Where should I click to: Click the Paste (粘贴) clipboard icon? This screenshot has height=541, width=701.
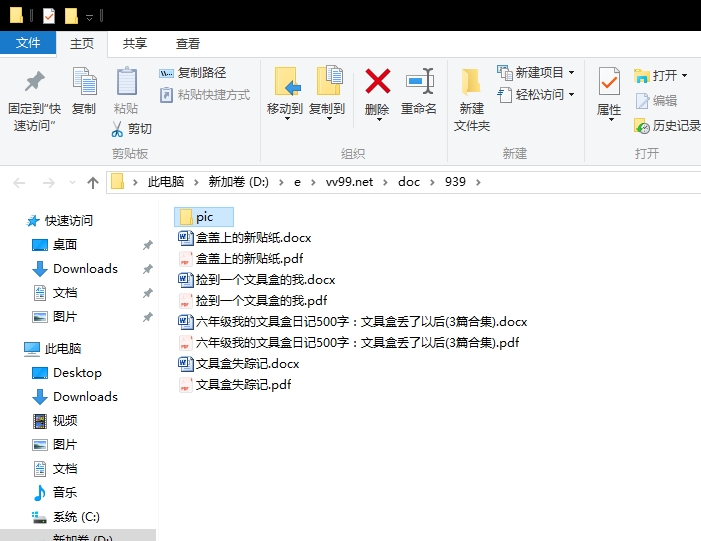coord(127,81)
